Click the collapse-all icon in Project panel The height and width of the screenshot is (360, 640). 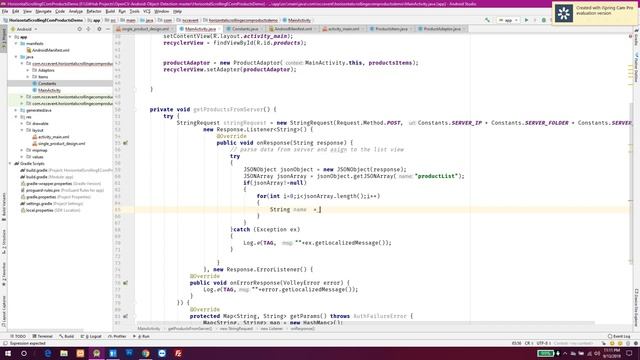click(89, 29)
